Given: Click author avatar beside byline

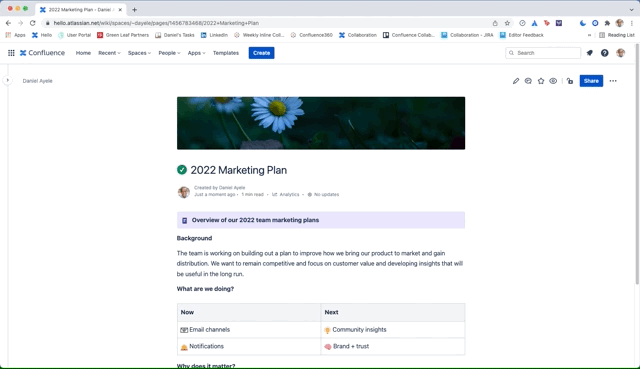Looking at the screenshot, I should pos(184,192).
